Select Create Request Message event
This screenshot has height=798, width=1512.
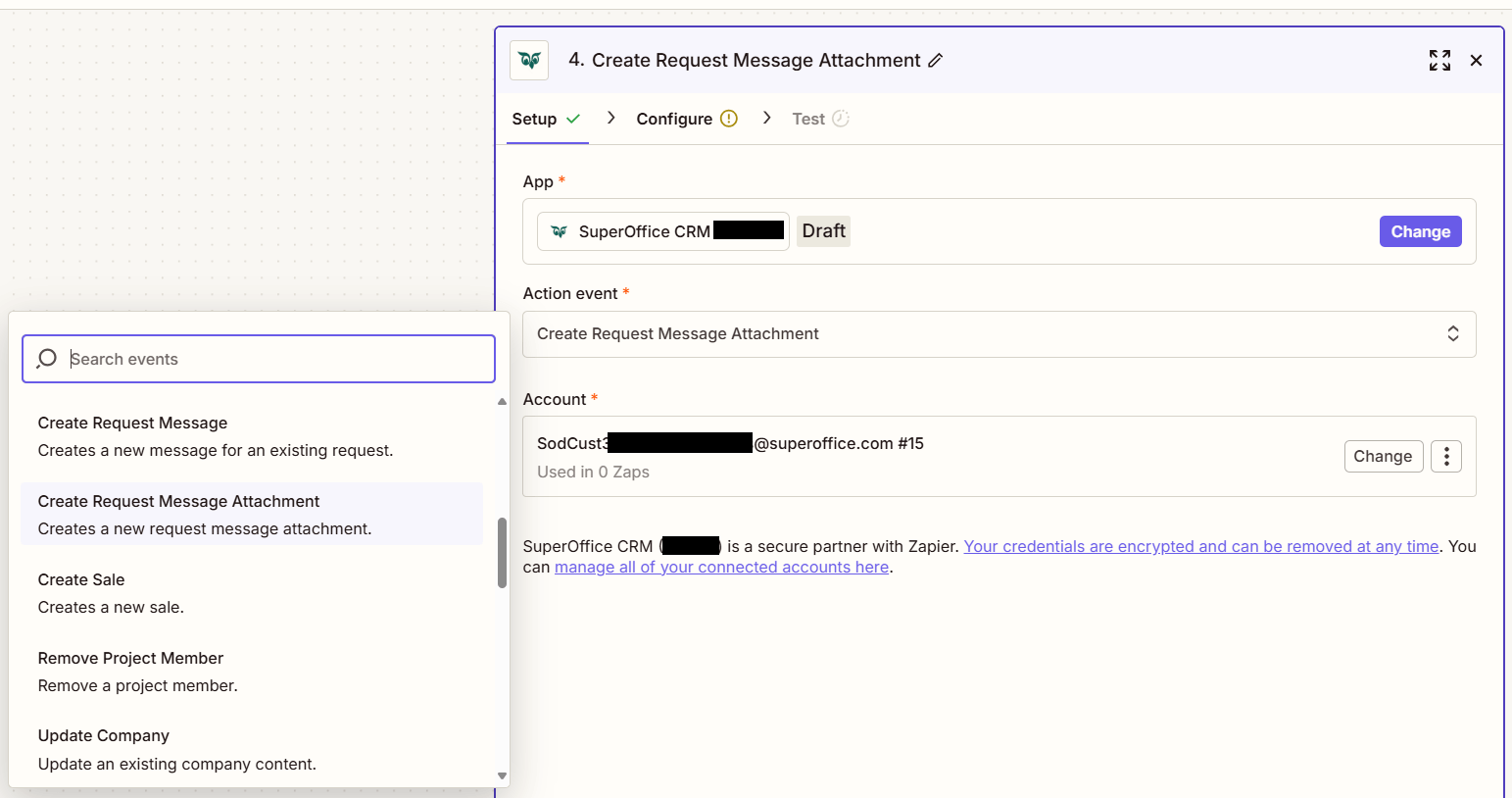(x=252, y=436)
